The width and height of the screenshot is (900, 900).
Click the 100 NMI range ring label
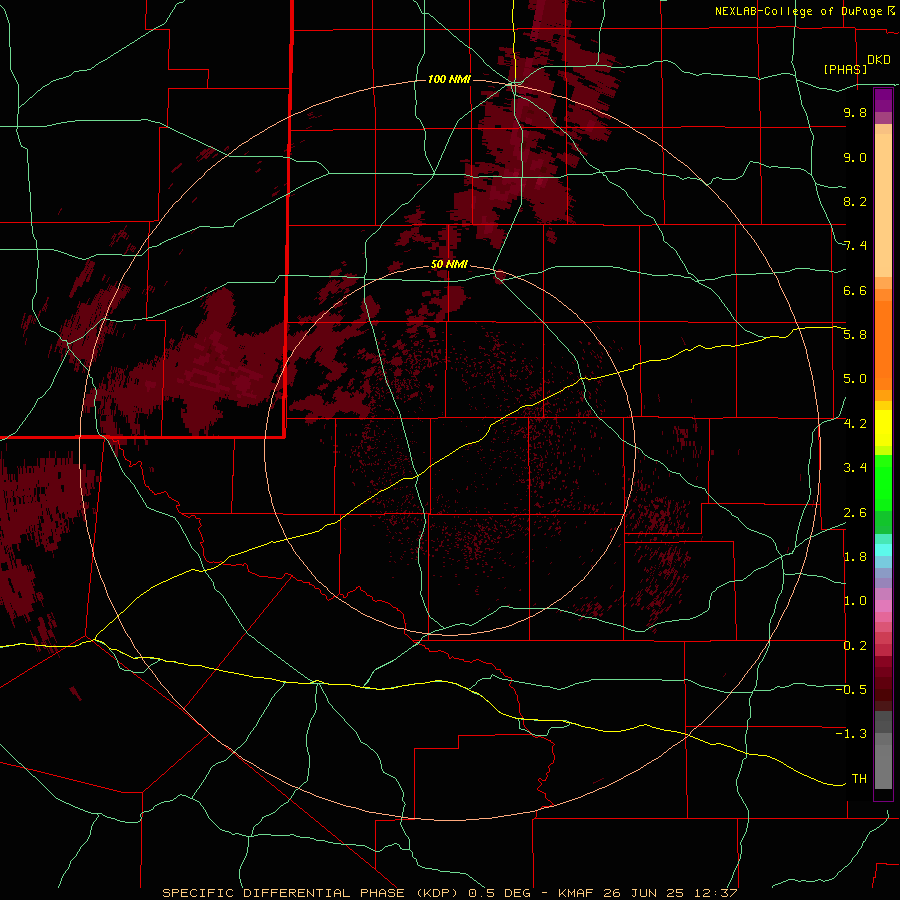[449, 79]
